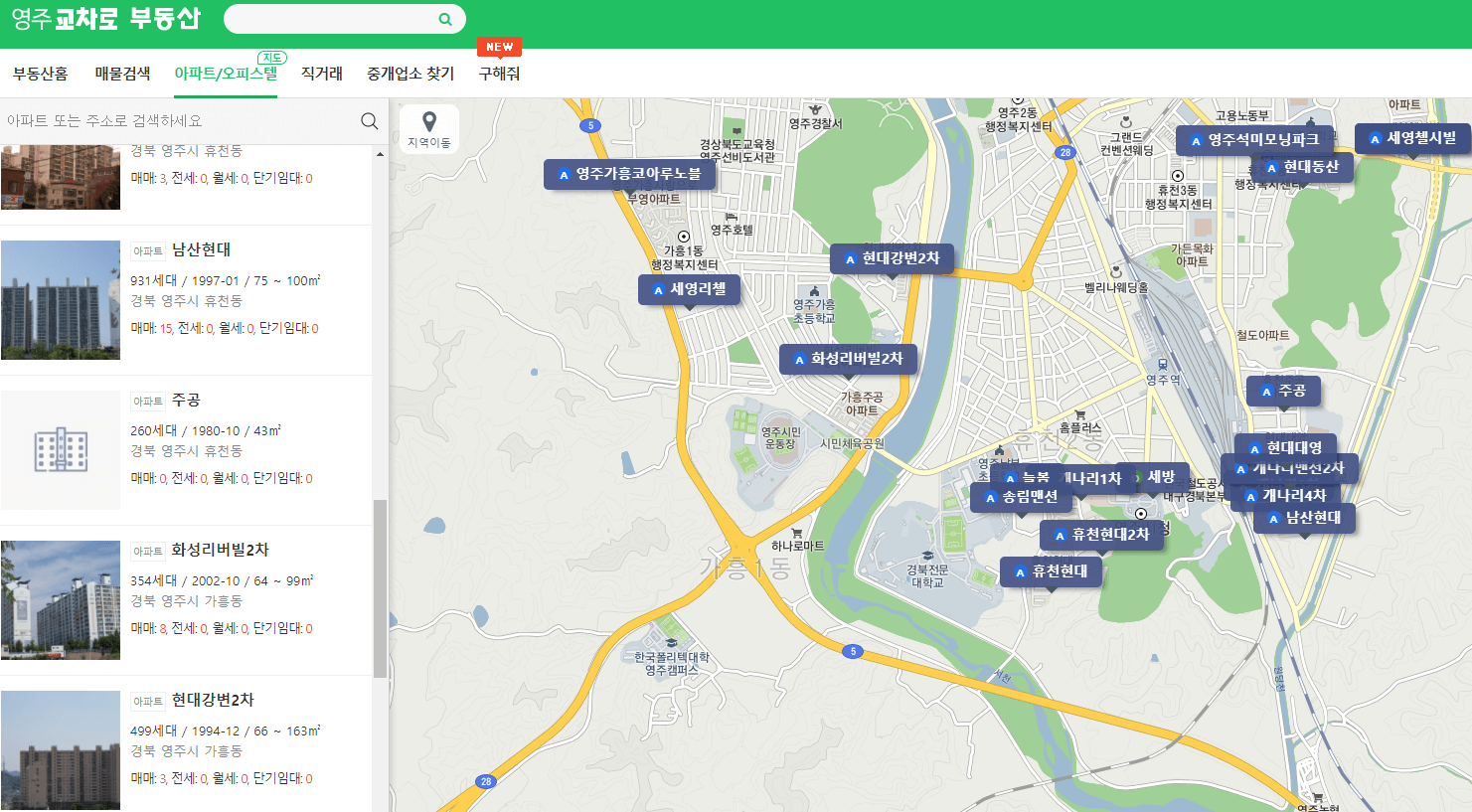
Task: Click the scroll up arrow in listings panel
Action: pyautogui.click(x=380, y=154)
